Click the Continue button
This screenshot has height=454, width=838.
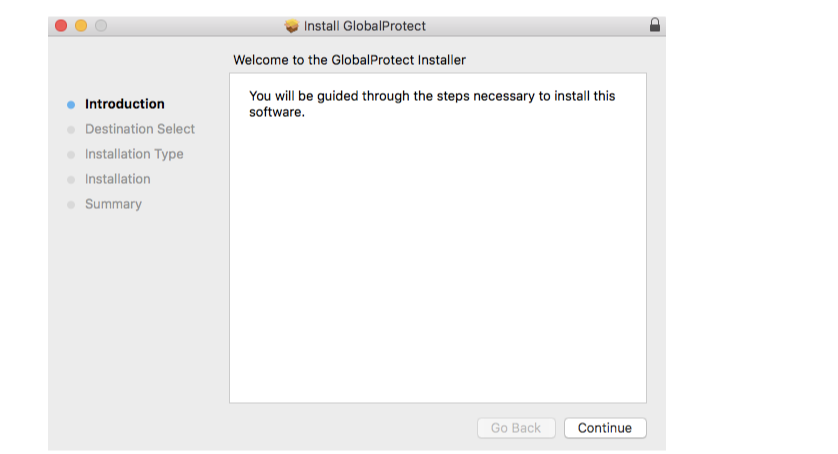point(605,428)
